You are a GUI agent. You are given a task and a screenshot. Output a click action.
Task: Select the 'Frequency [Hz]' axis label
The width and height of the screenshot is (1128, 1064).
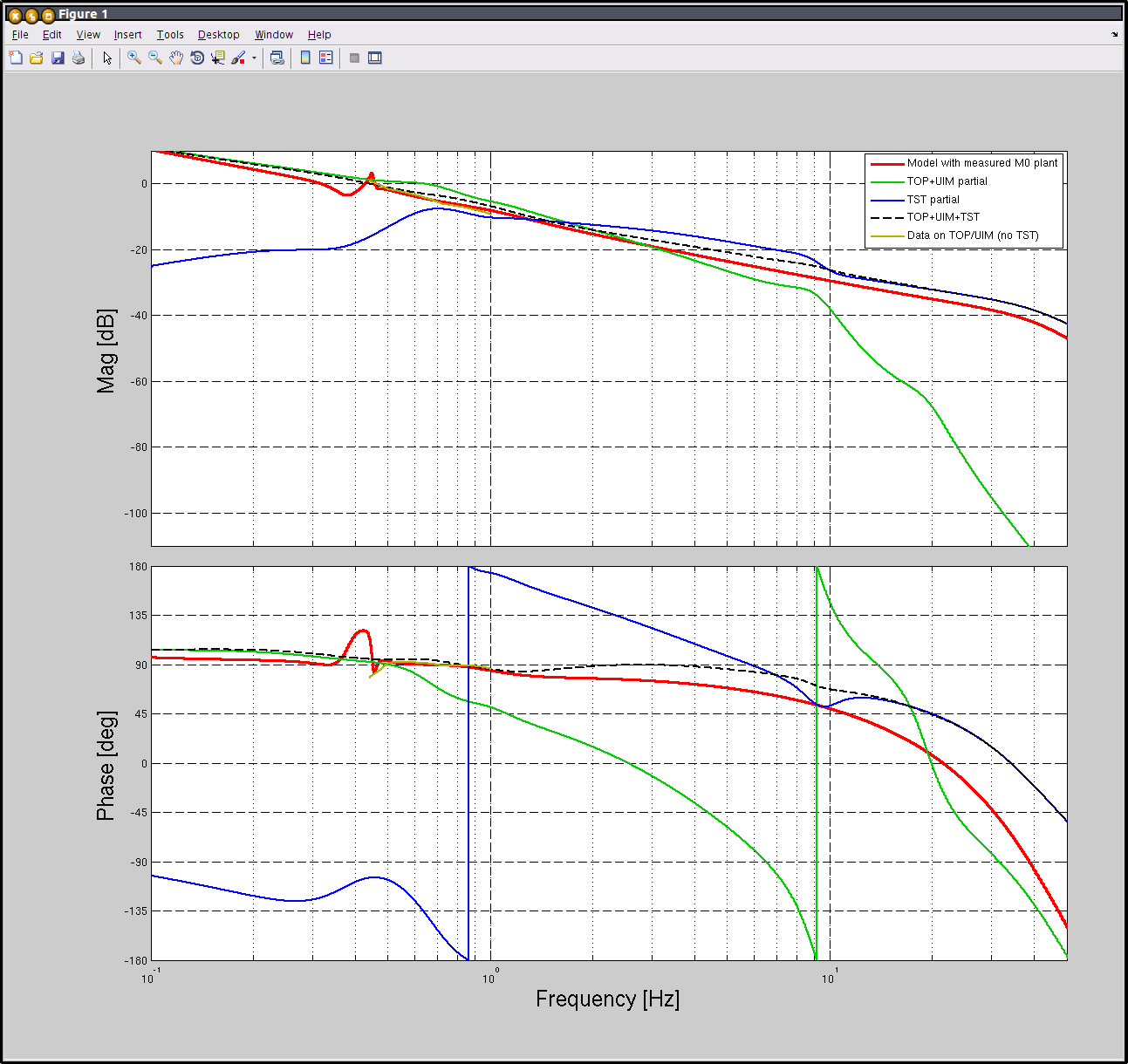(x=608, y=999)
